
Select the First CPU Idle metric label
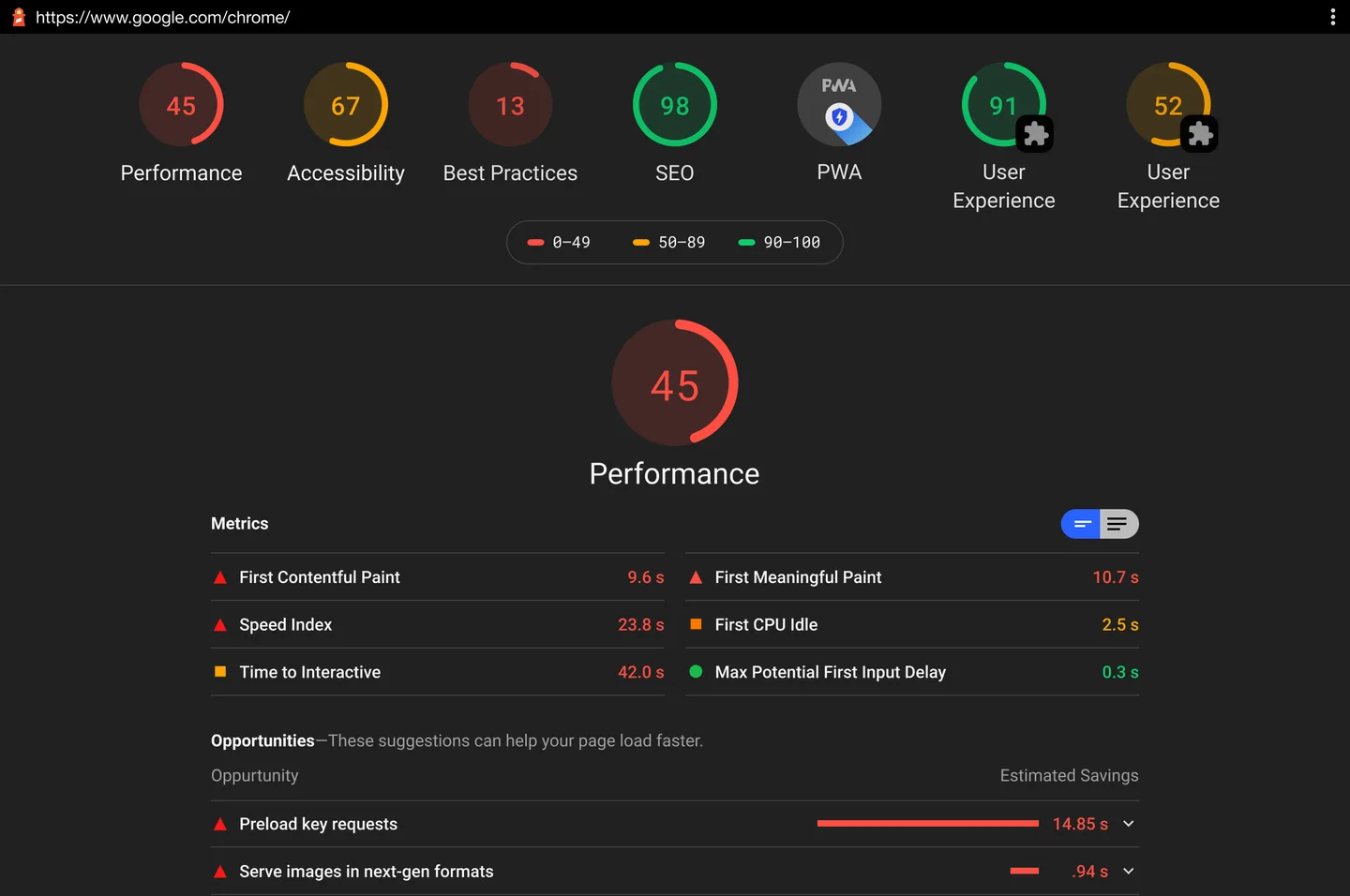click(767, 625)
